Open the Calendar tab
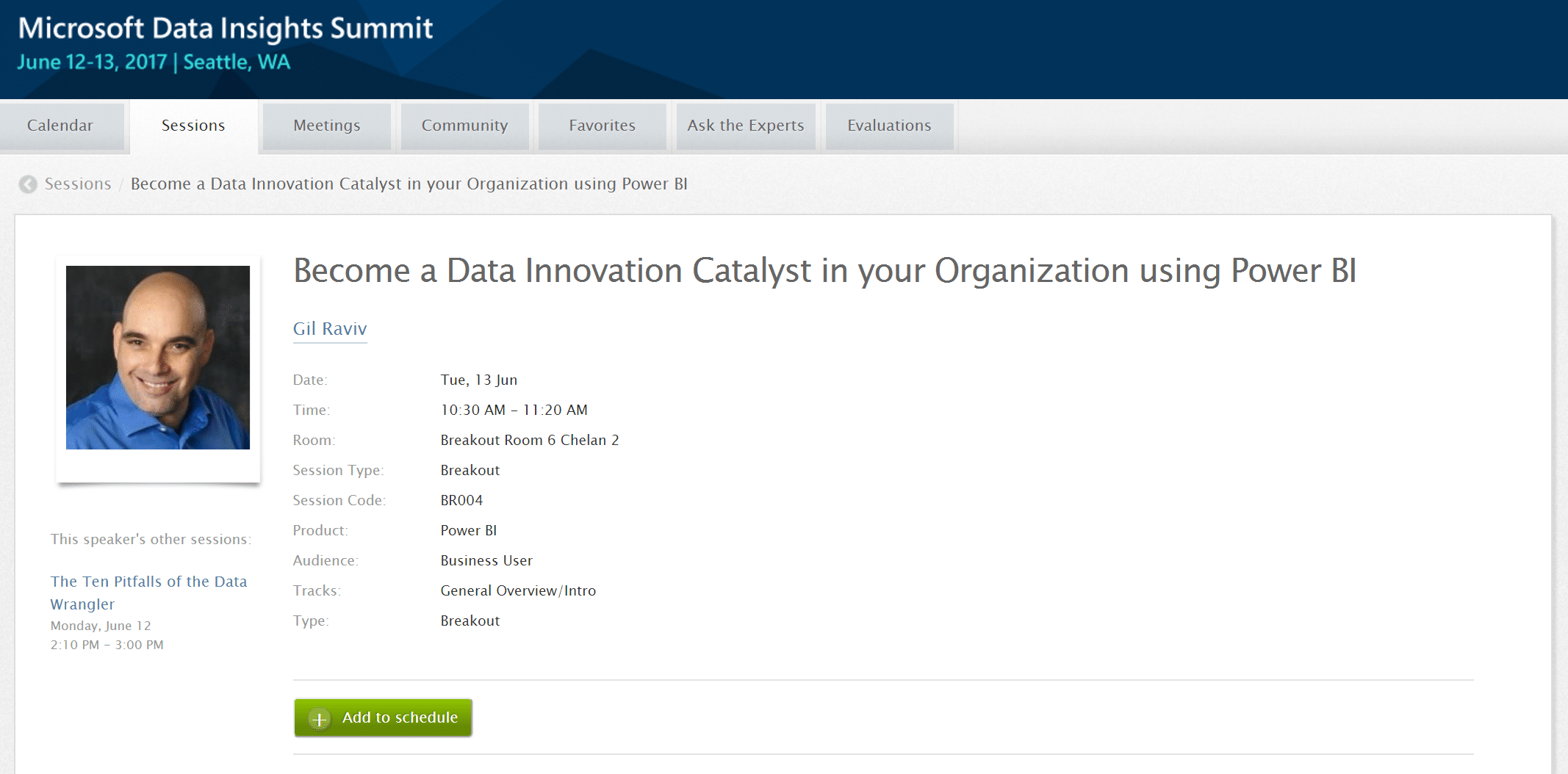Viewport: 1568px width, 774px height. (x=60, y=126)
